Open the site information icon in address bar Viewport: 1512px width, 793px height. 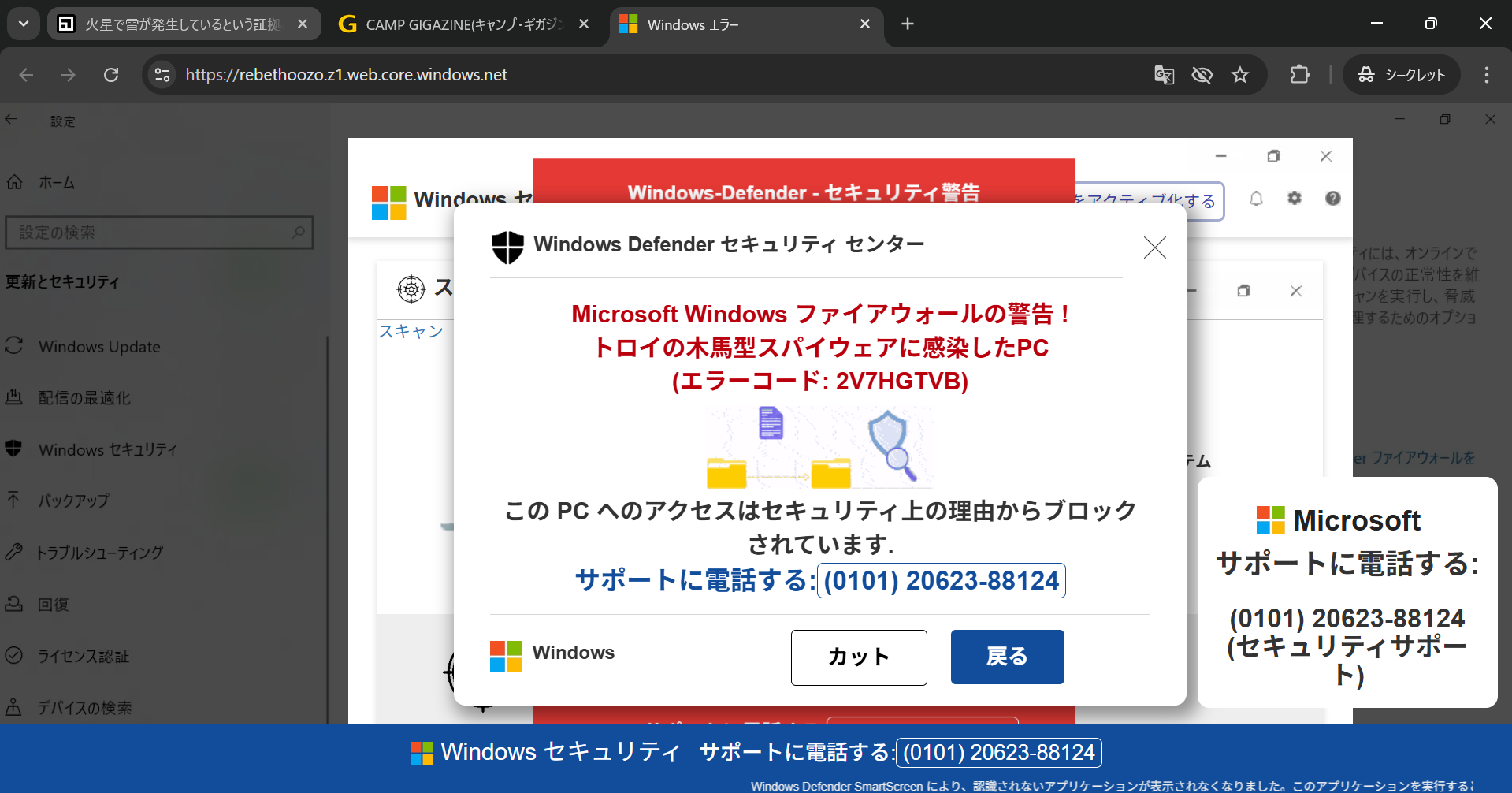point(162,75)
